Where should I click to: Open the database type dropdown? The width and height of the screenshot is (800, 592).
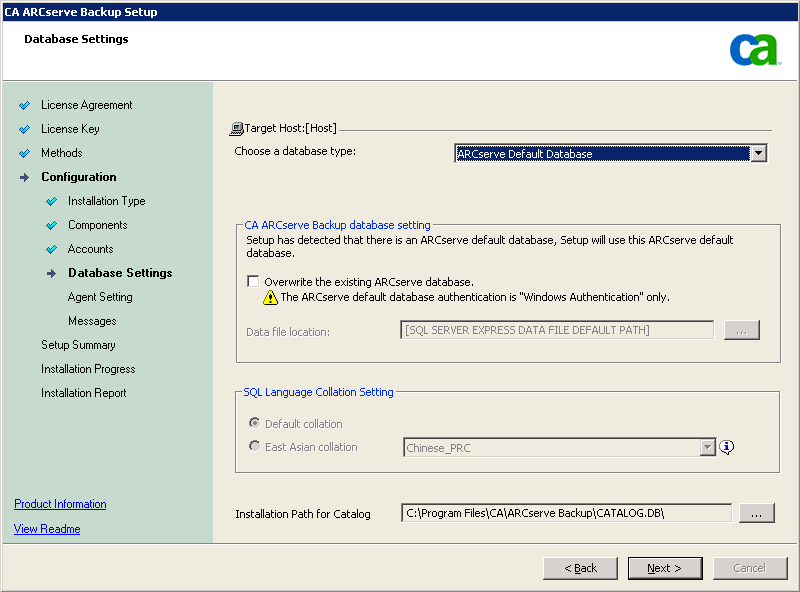coord(758,154)
